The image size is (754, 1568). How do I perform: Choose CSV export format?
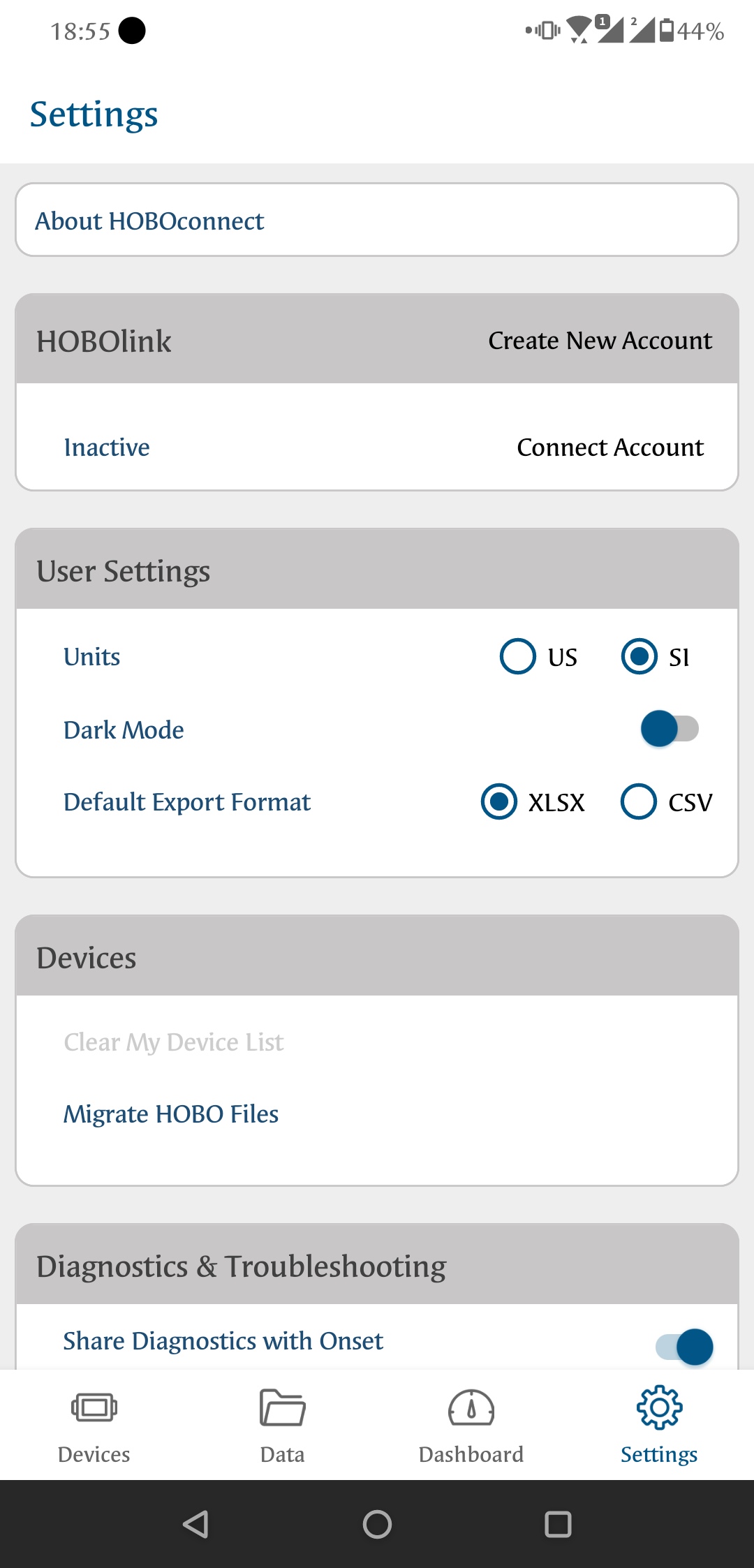pos(638,801)
